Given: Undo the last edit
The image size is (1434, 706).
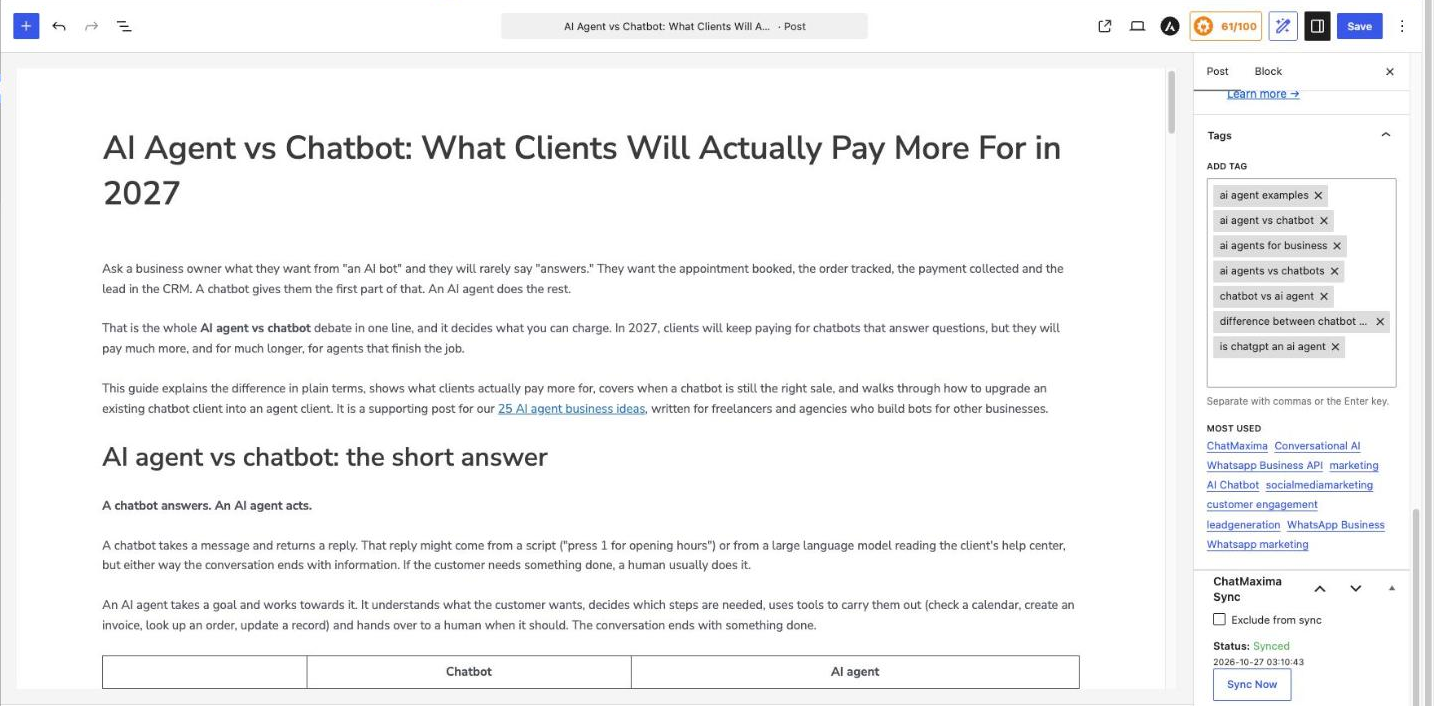Looking at the screenshot, I should pyautogui.click(x=59, y=26).
